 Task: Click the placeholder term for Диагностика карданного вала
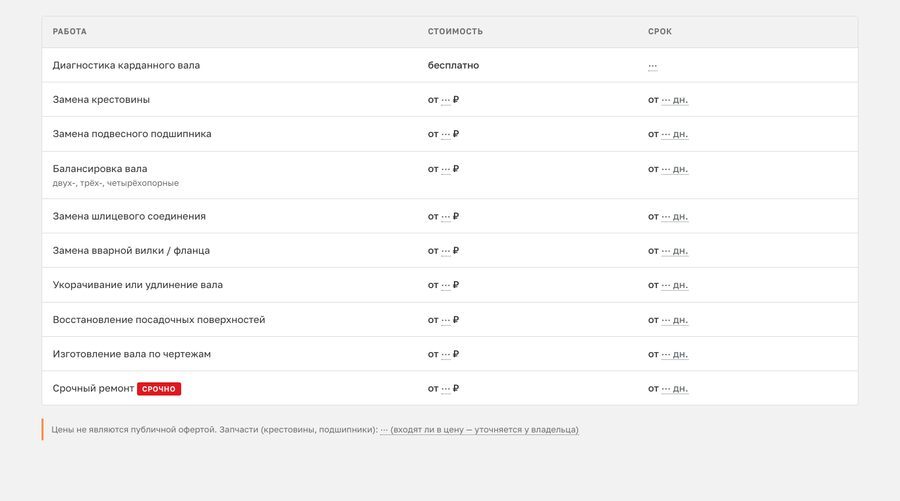[x=653, y=66]
